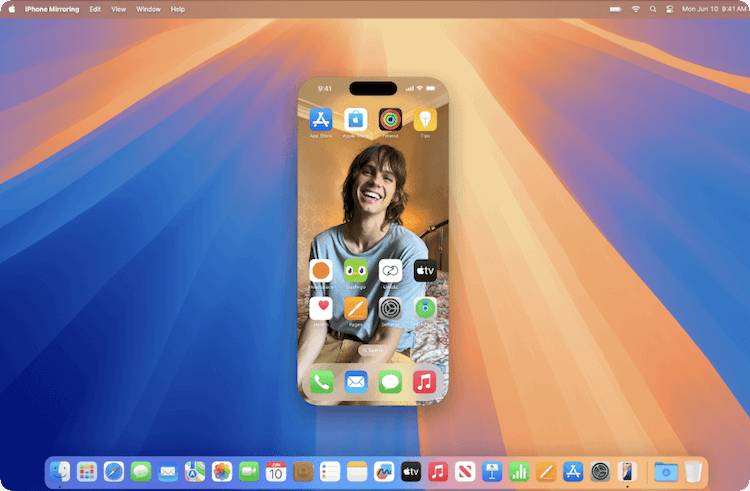Open Contacts from the Mac Dock
This screenshot has height=491, width=750.
tap(303, 472)
